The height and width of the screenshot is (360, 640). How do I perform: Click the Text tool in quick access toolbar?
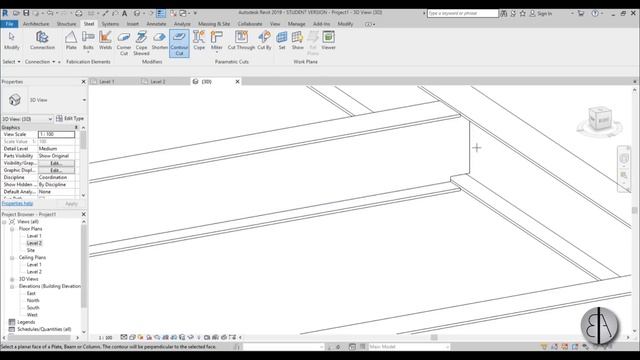pos(124,13)
